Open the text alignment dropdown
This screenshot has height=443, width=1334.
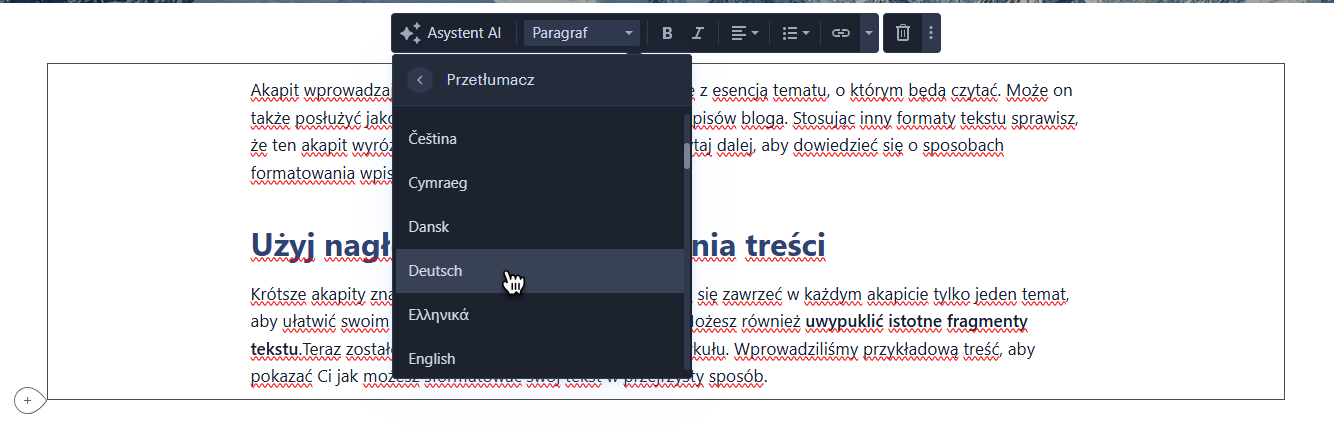[744, 33]
